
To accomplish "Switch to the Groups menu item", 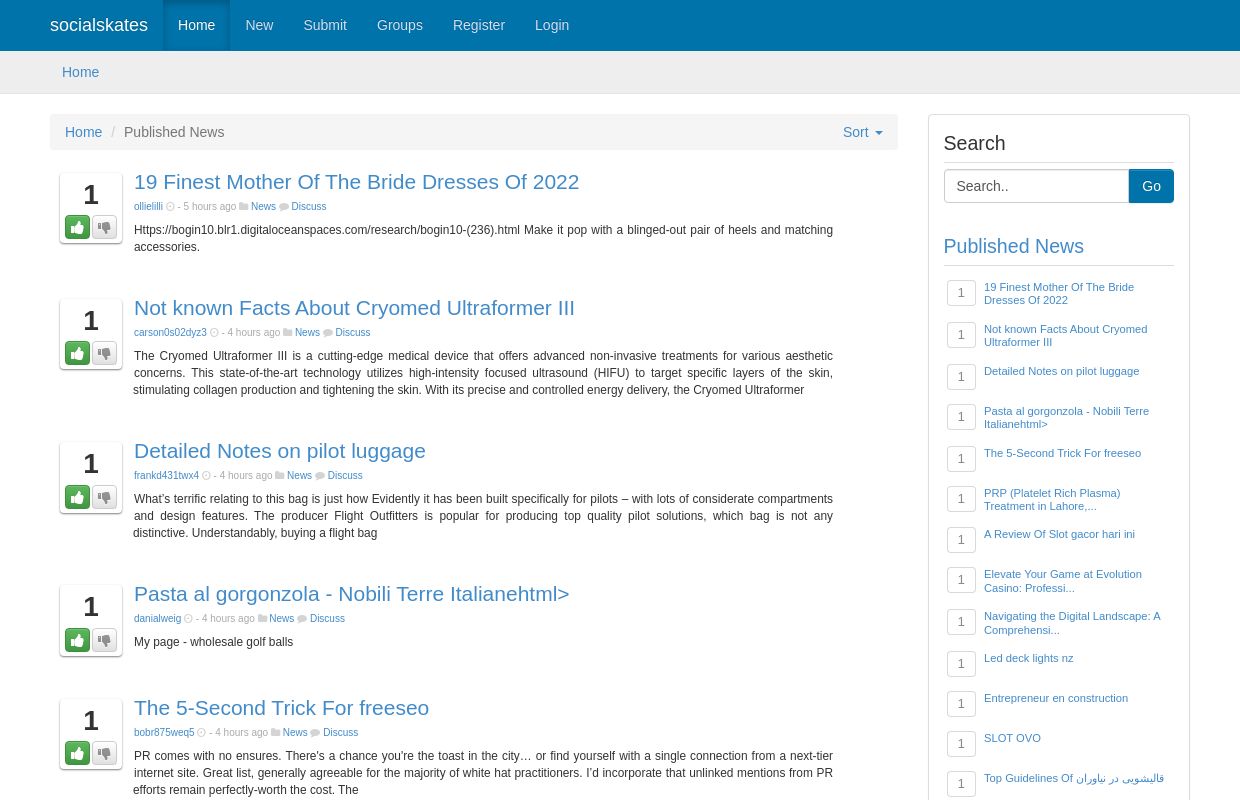I will pyautogui.click(x=399, y=25).
